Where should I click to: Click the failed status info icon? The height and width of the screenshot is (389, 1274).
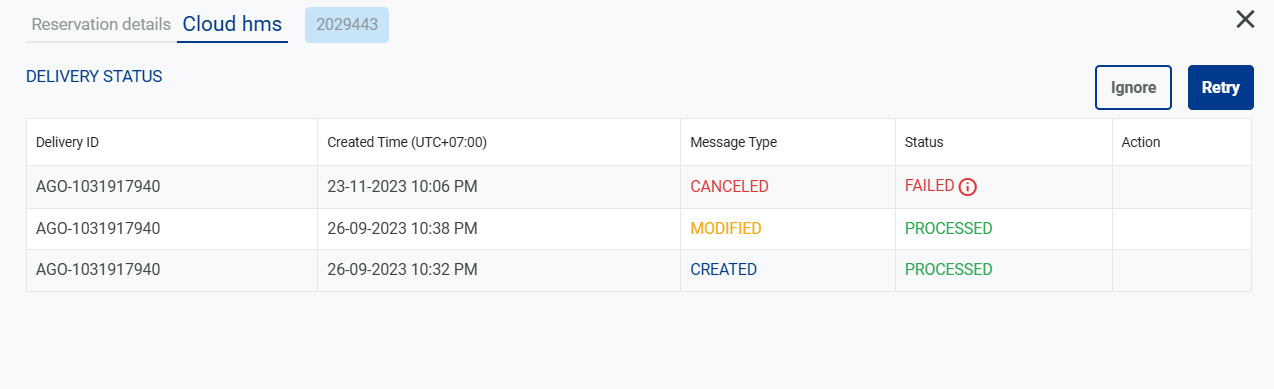pos(967,187)
